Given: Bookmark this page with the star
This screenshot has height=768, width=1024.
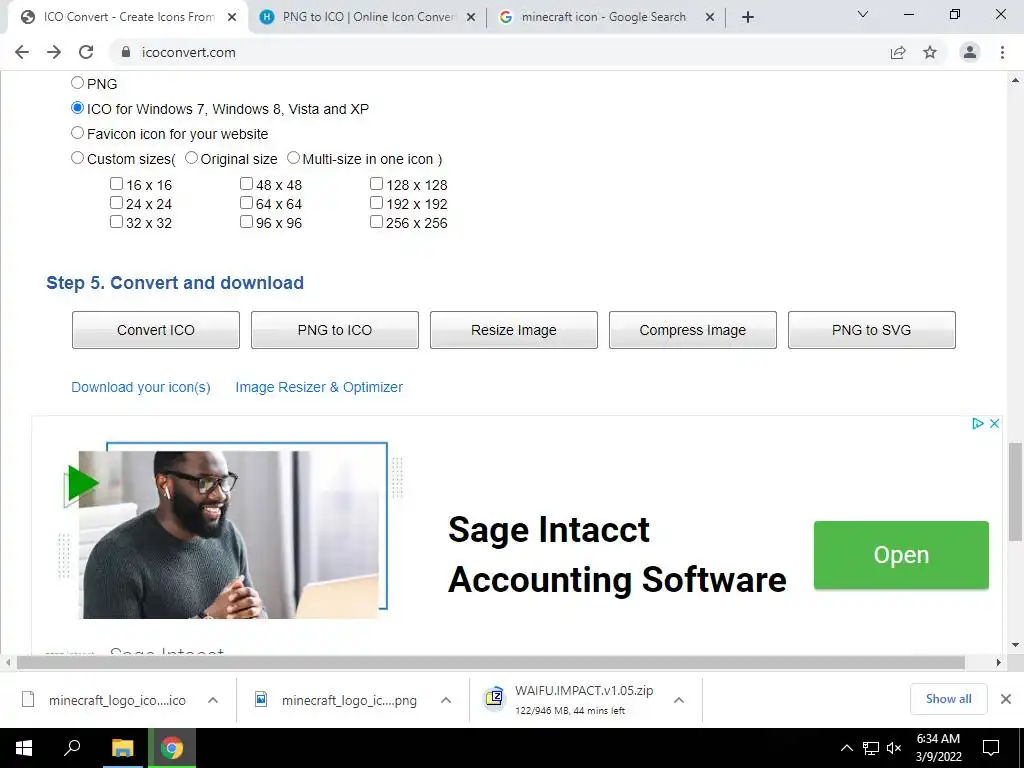Looking at the screenshot, I should [930, 52].
